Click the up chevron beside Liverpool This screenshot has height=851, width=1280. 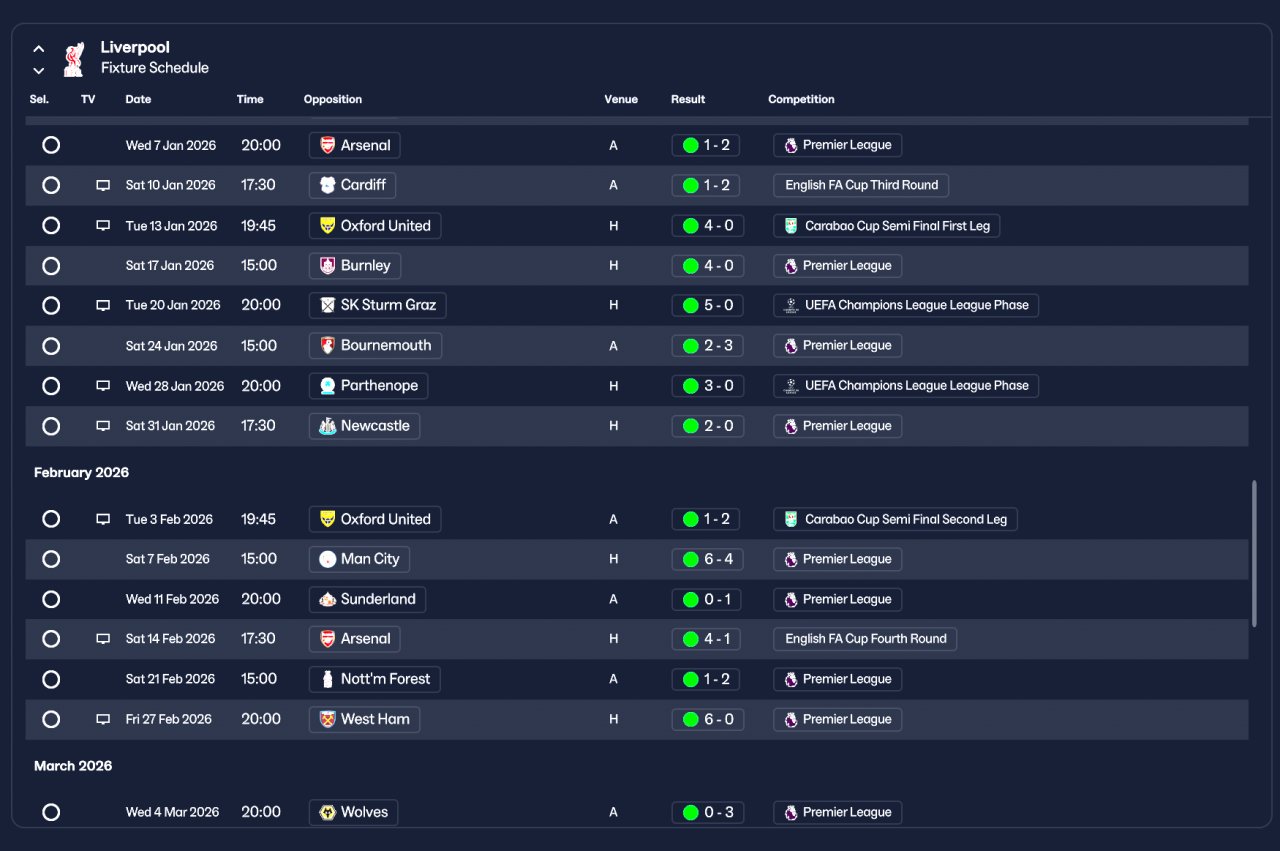39,48
